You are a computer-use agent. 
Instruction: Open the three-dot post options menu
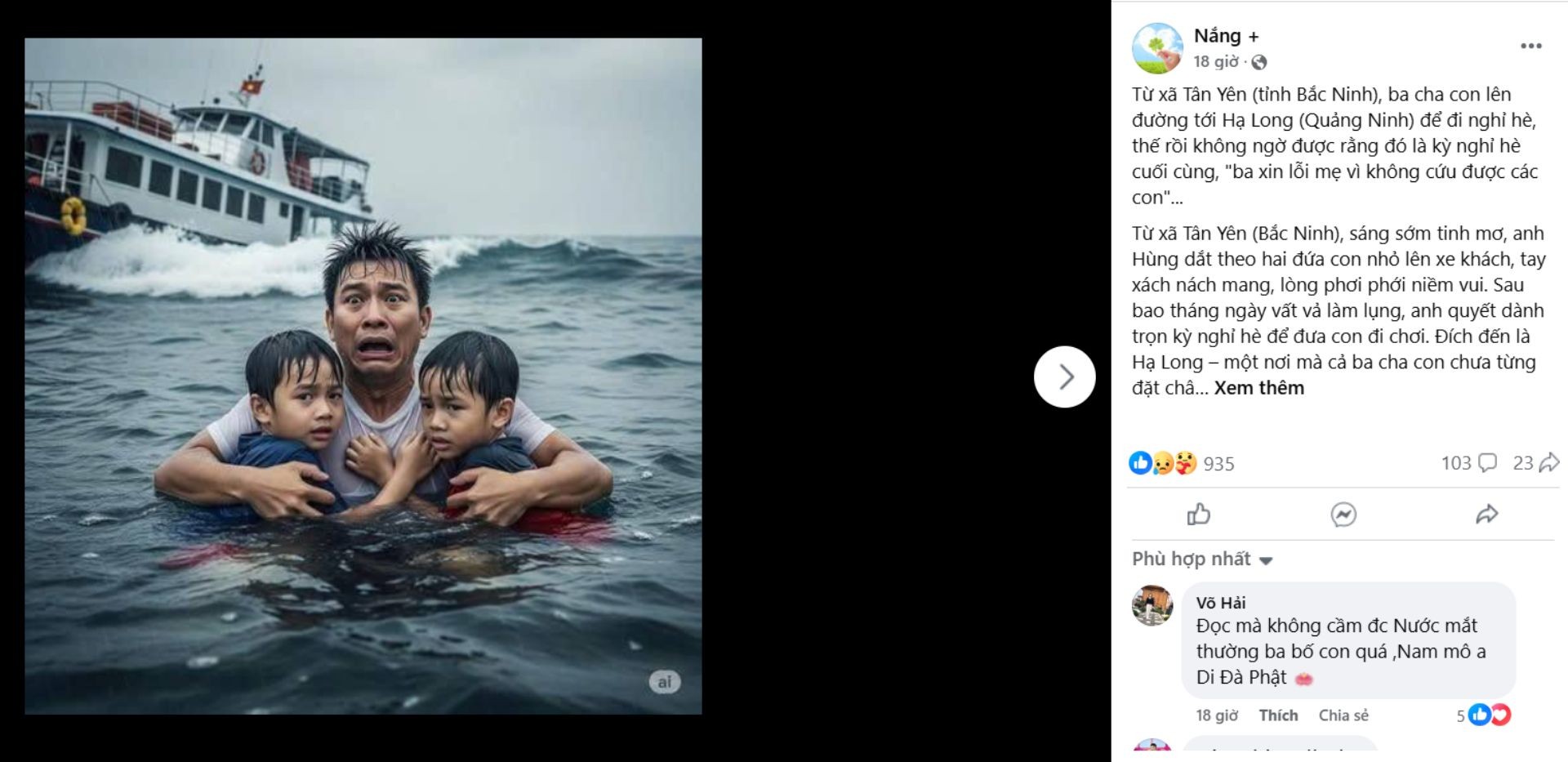(1530, 46)
